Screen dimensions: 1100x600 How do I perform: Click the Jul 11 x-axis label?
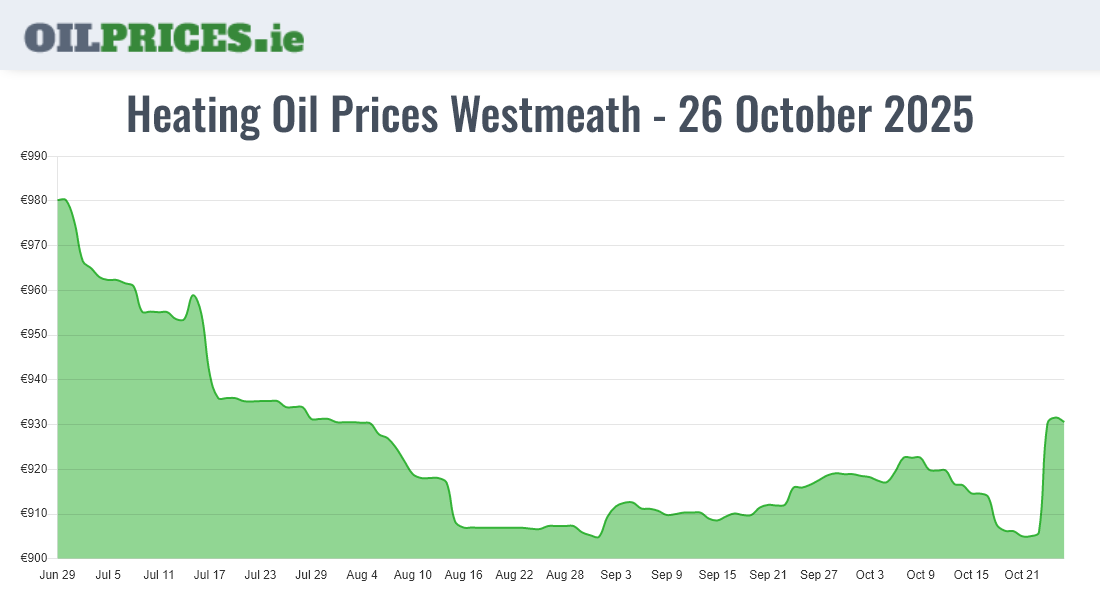pyautogui.click(x=159, y=575)
